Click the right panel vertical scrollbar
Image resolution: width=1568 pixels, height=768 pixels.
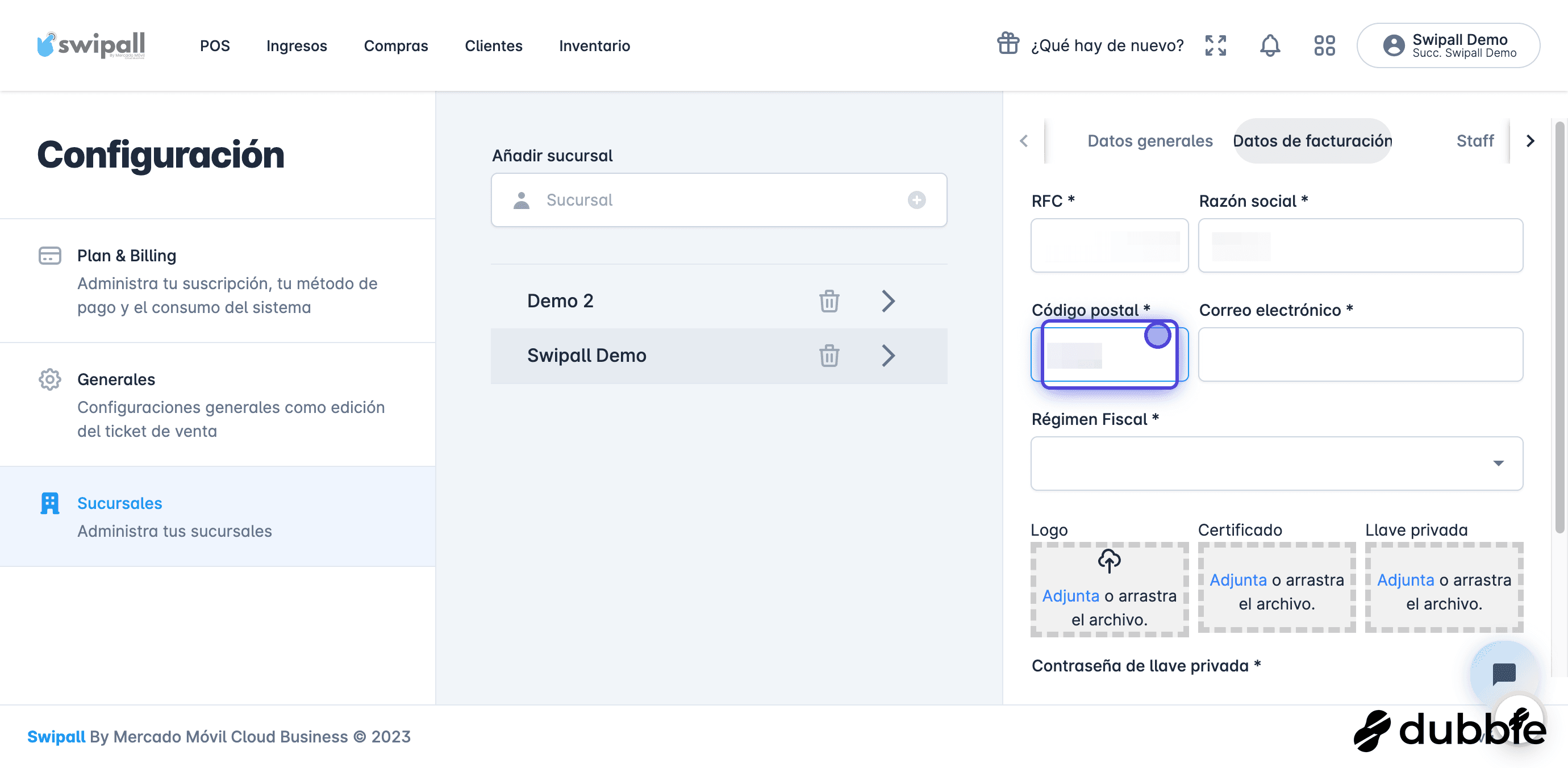[x=1559, y=327]
